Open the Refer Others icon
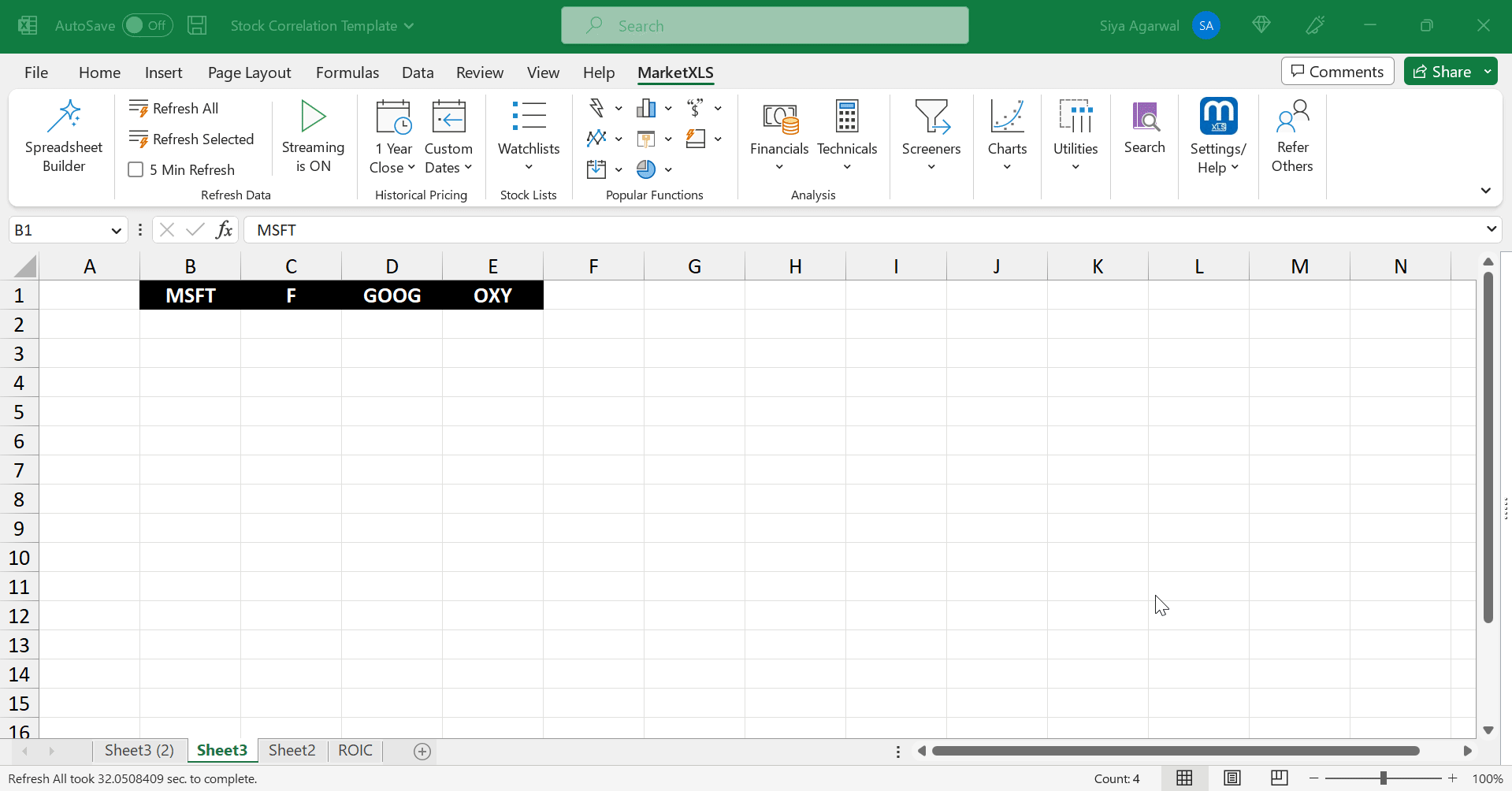This screenshot has width=1512, height=791. point(1292,117)
